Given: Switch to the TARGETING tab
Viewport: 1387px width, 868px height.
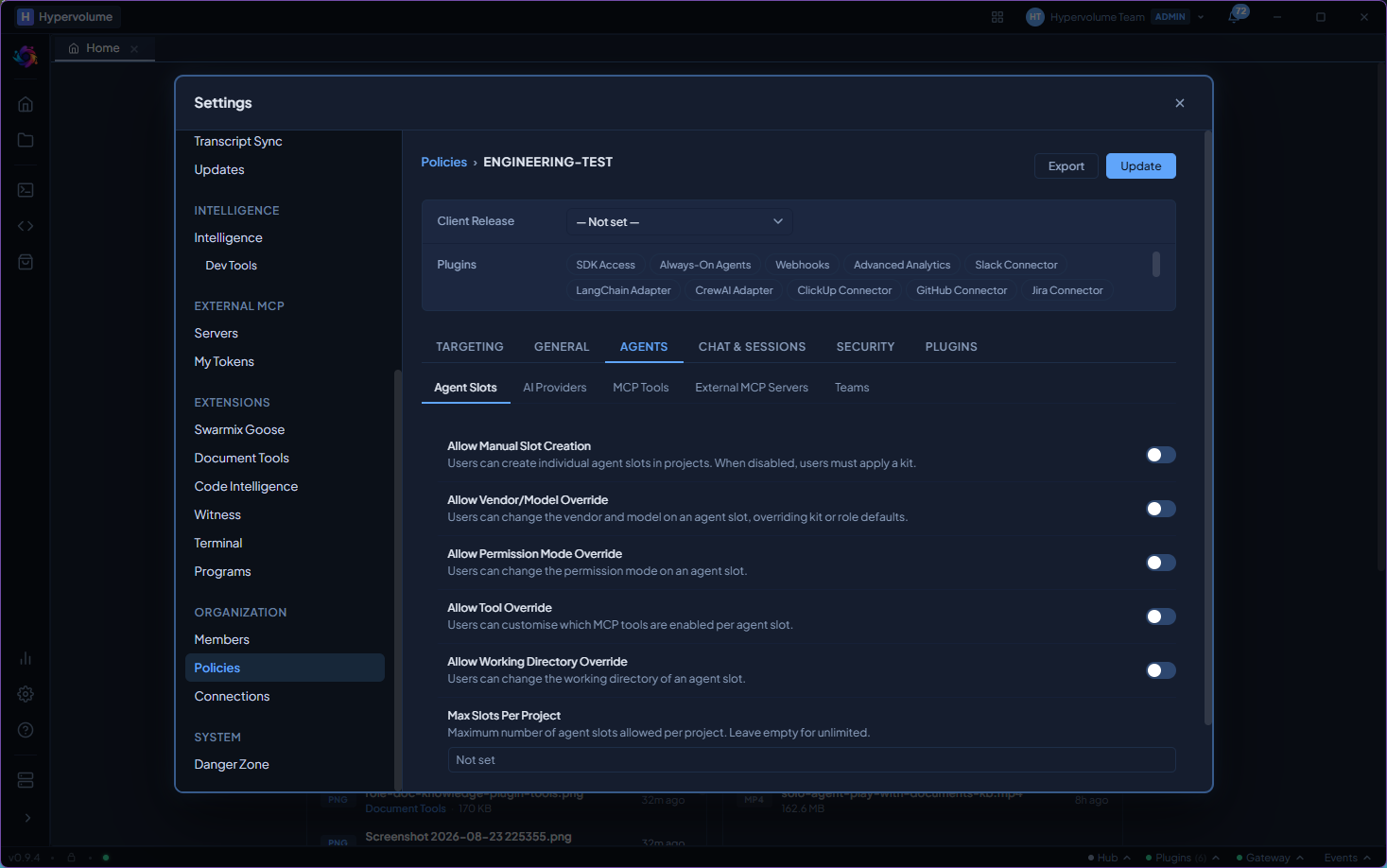Looking at the screenshot, I should tap(470, 347).
